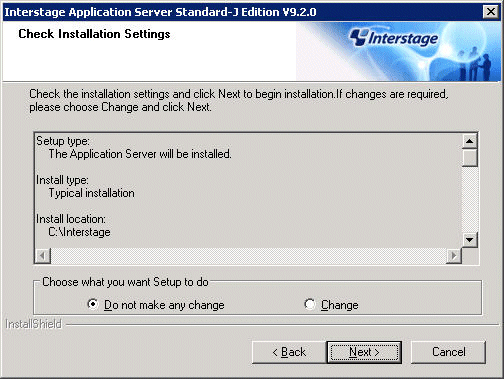Click the horizontal scroll right arrow

click(454, 256)
